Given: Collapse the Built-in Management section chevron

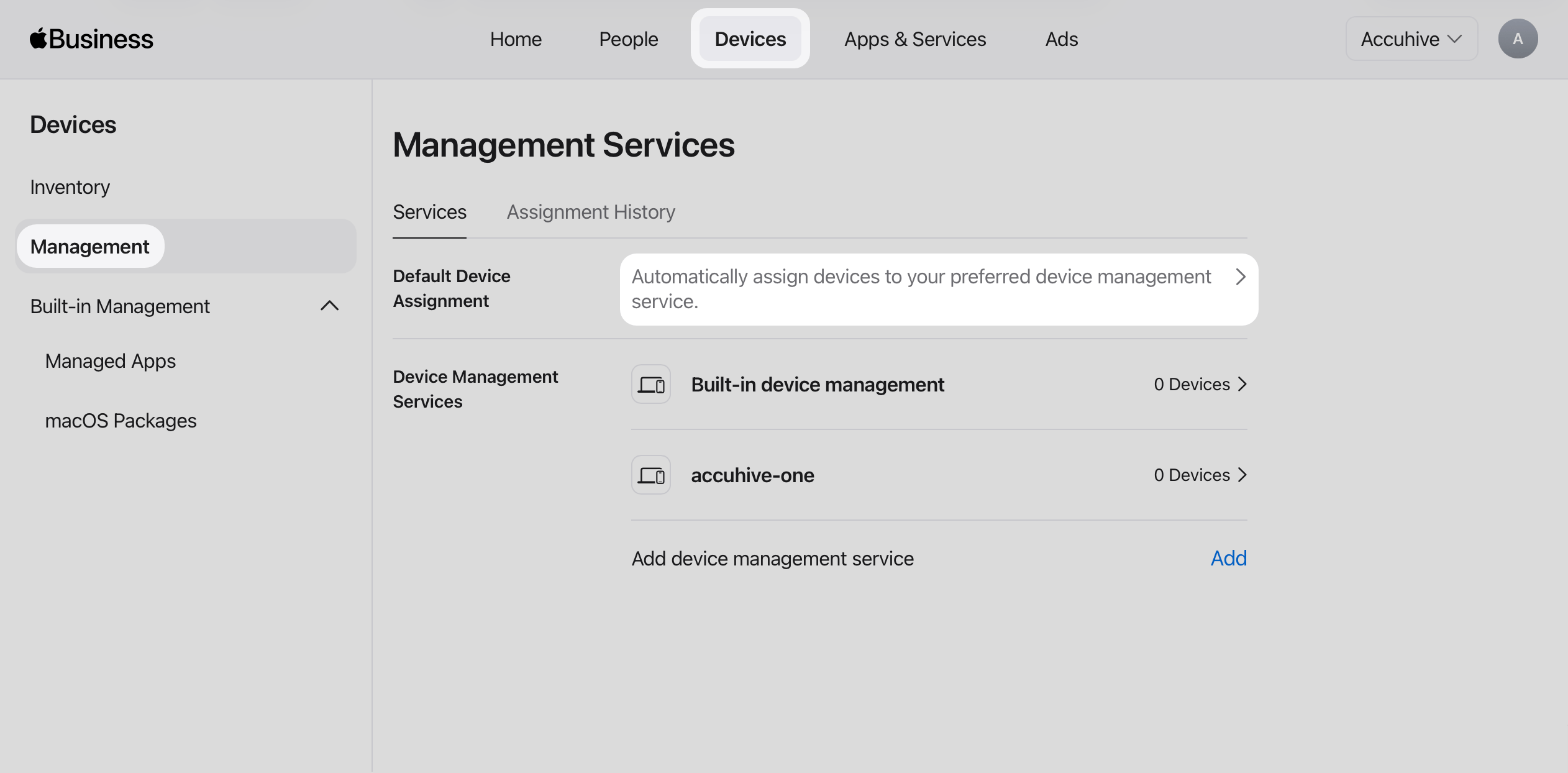Looking at the screenshot, I should click(x=329, y=306).
